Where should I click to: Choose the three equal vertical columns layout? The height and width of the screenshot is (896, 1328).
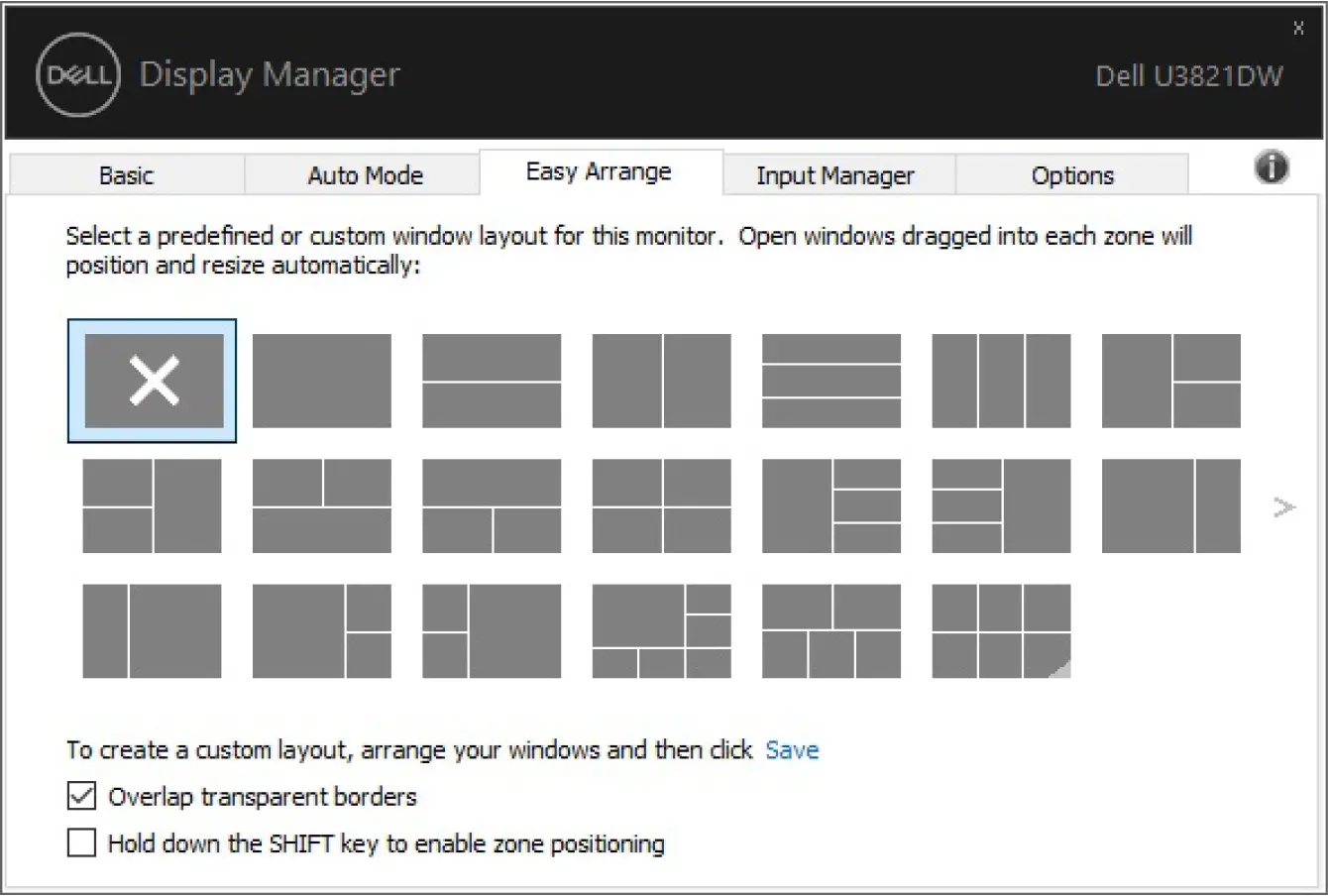pyautogui.click(x=1001, y=381)
